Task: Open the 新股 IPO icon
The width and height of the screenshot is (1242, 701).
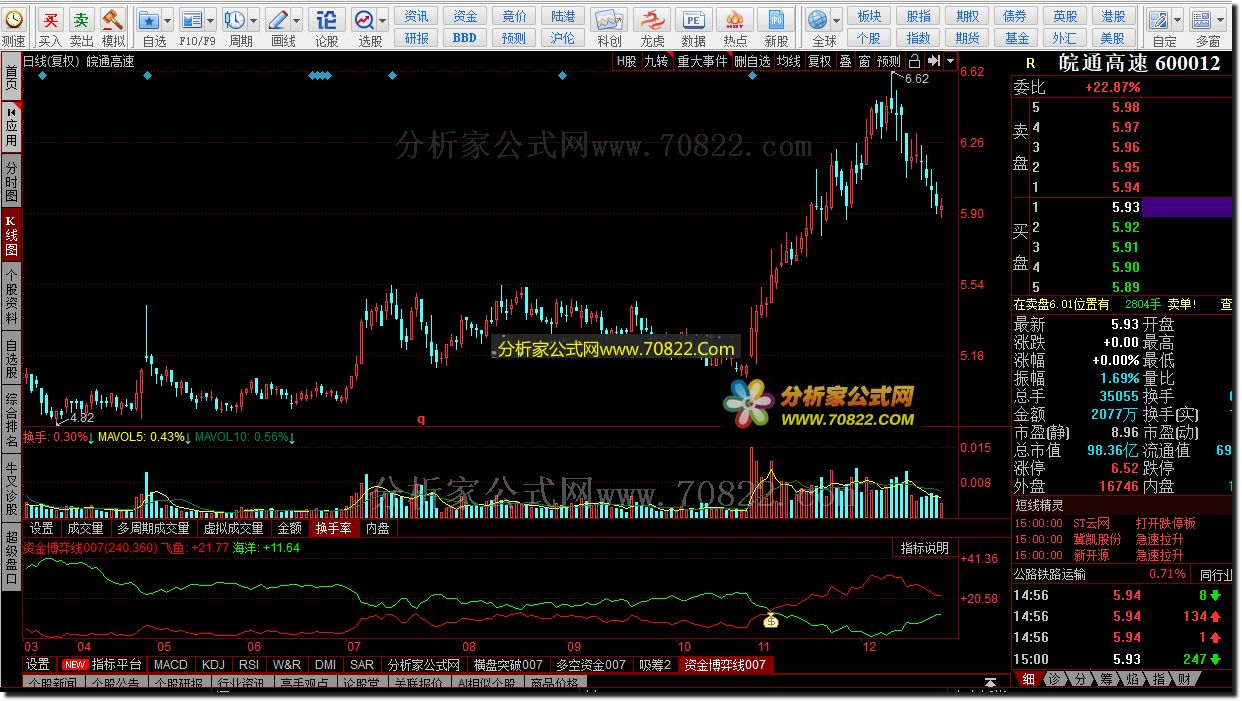Action: pyautogui.click(x=776, y=19)
